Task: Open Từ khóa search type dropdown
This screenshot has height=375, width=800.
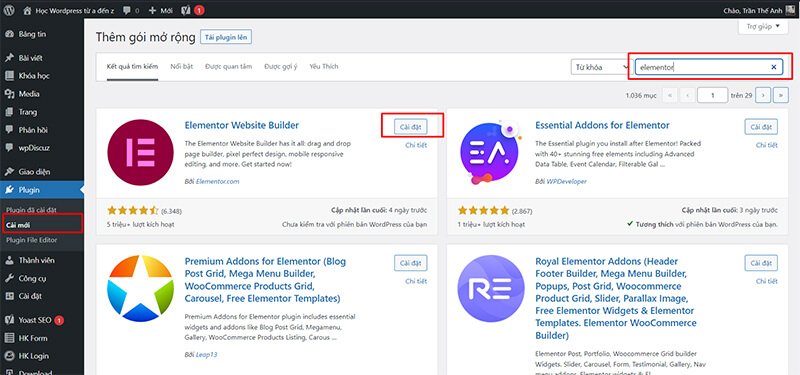Action: coord(602,67)
